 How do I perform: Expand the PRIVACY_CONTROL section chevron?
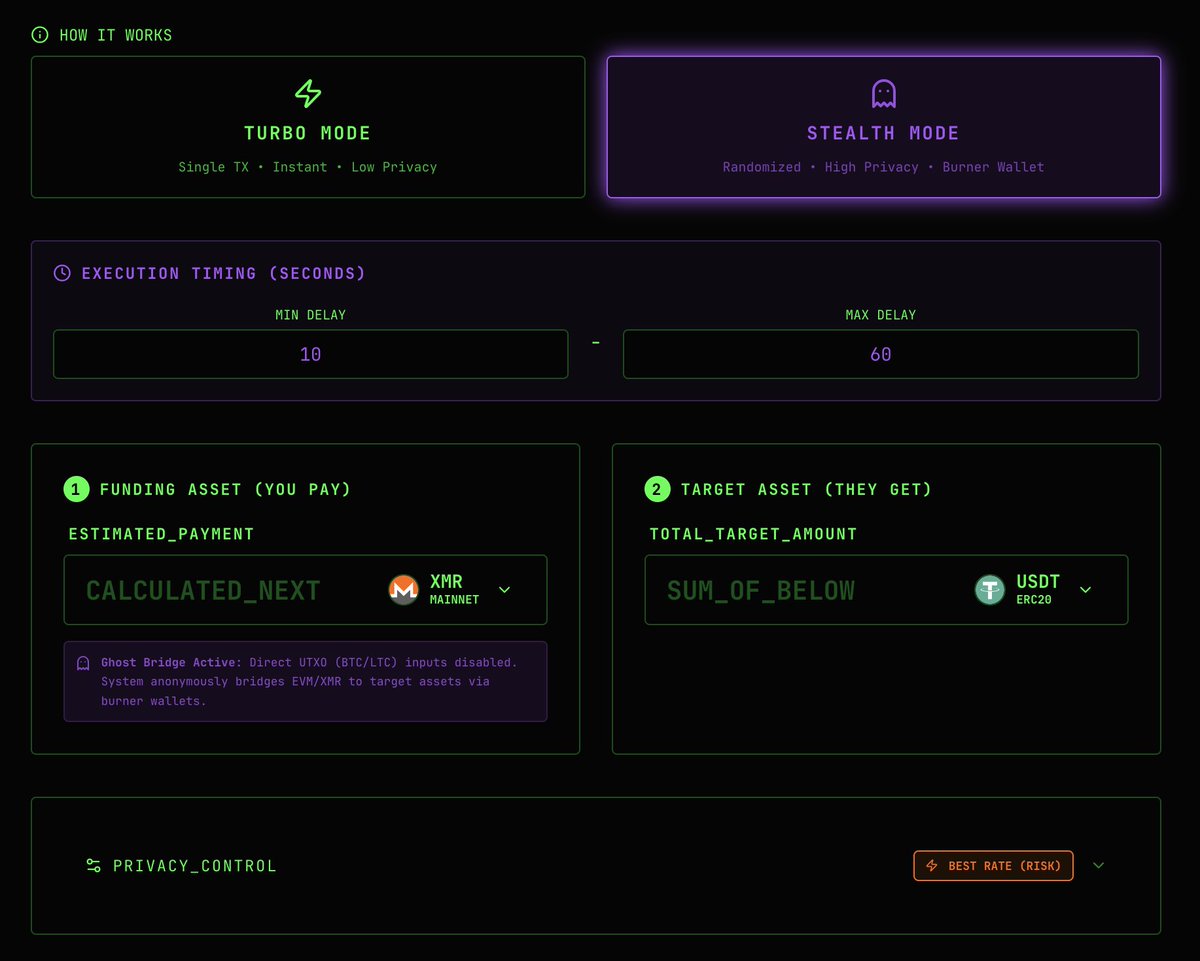tap(1099, 866)
